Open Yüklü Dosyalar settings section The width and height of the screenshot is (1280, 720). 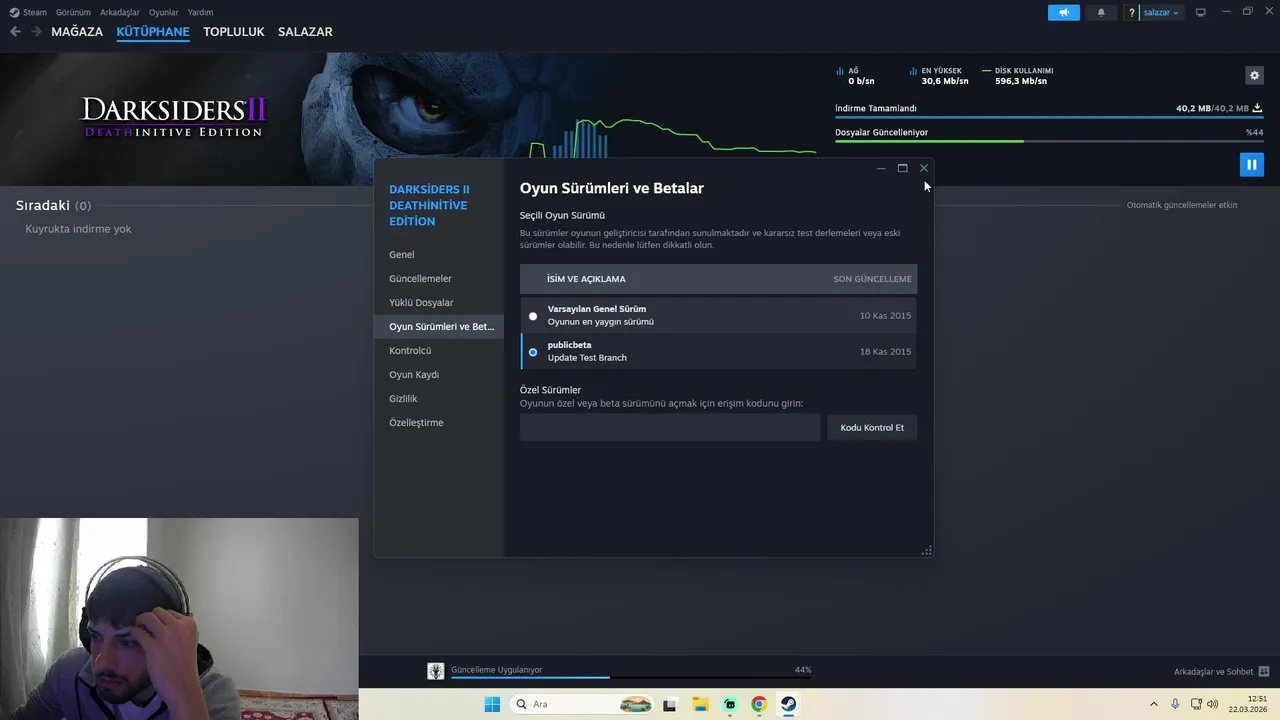coord(438,303)
